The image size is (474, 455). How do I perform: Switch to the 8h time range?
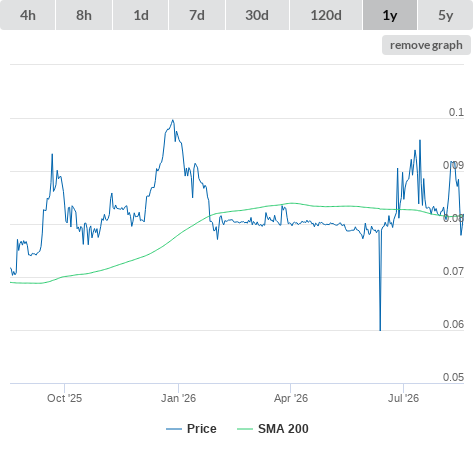(84, 15)
